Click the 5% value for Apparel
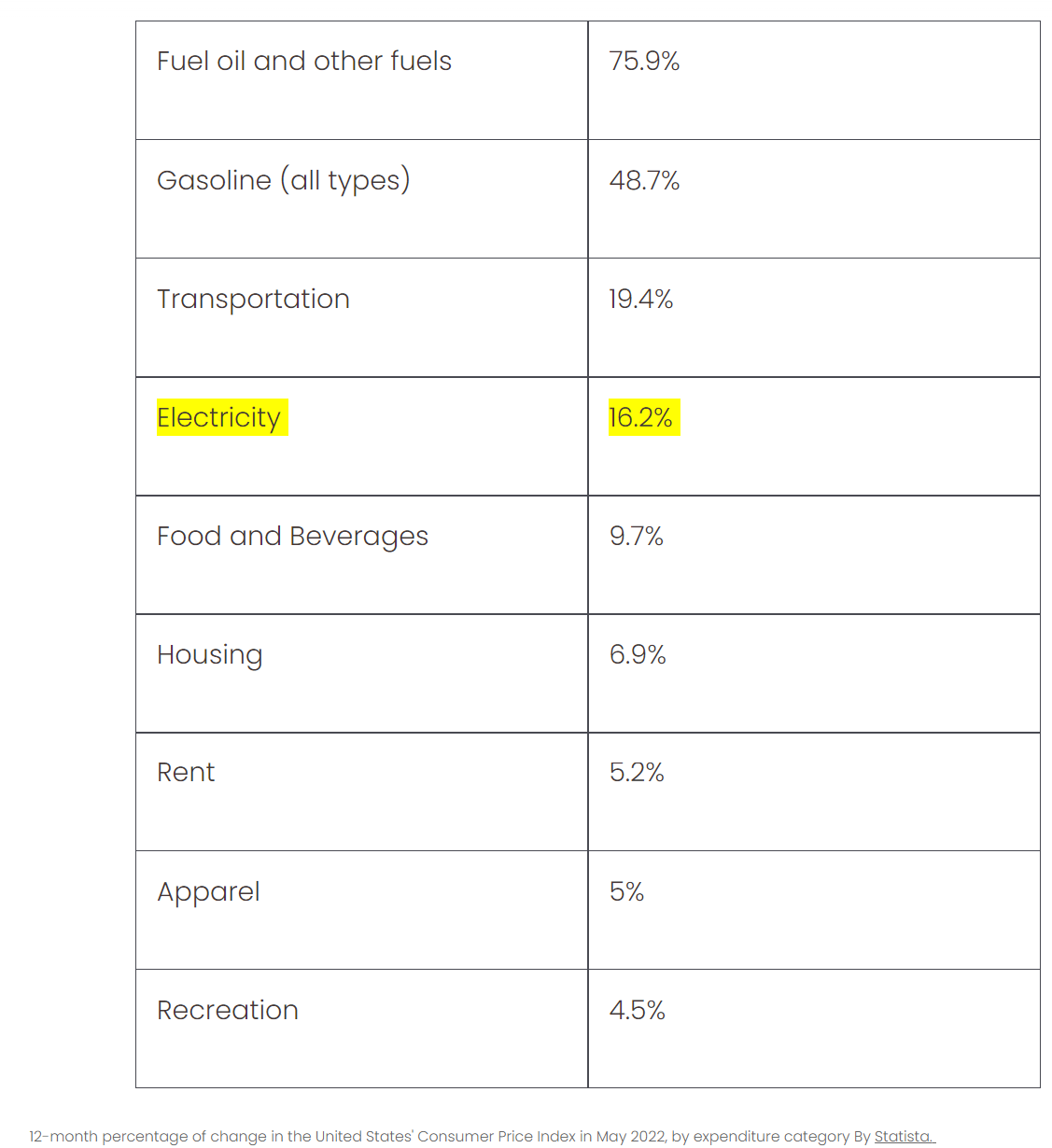Image resolution: width=1052 pixels, height=1148 pixels. point(627,891)
